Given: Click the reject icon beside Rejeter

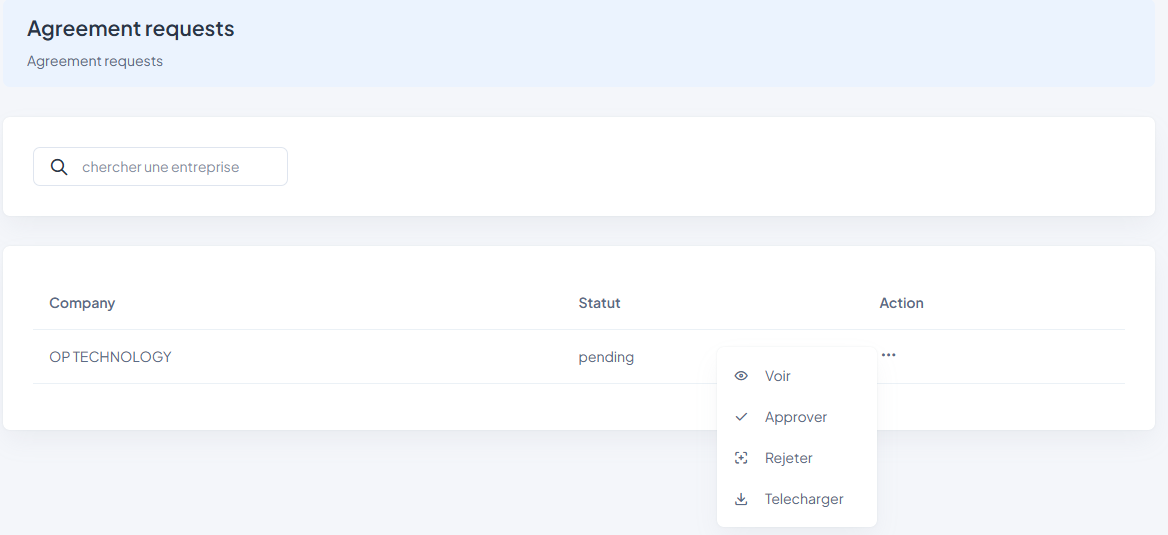Looking at the screenshot, I should pyautogui.click(x=741, y=458).
